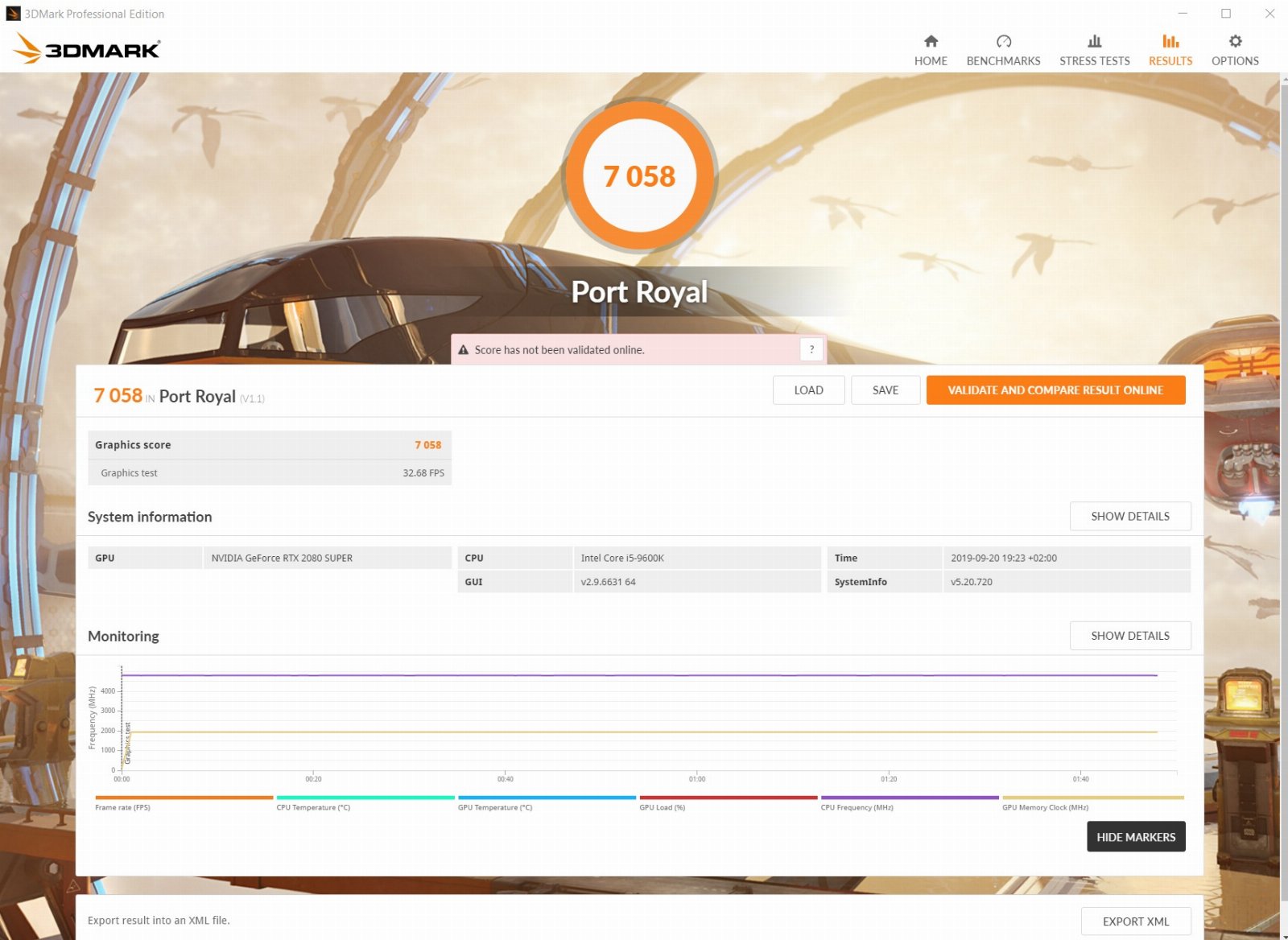This screenshot has width=1288, height=940.
Task: Click the GUI version v2.9.6631 64
Action: tap(608, 582)
